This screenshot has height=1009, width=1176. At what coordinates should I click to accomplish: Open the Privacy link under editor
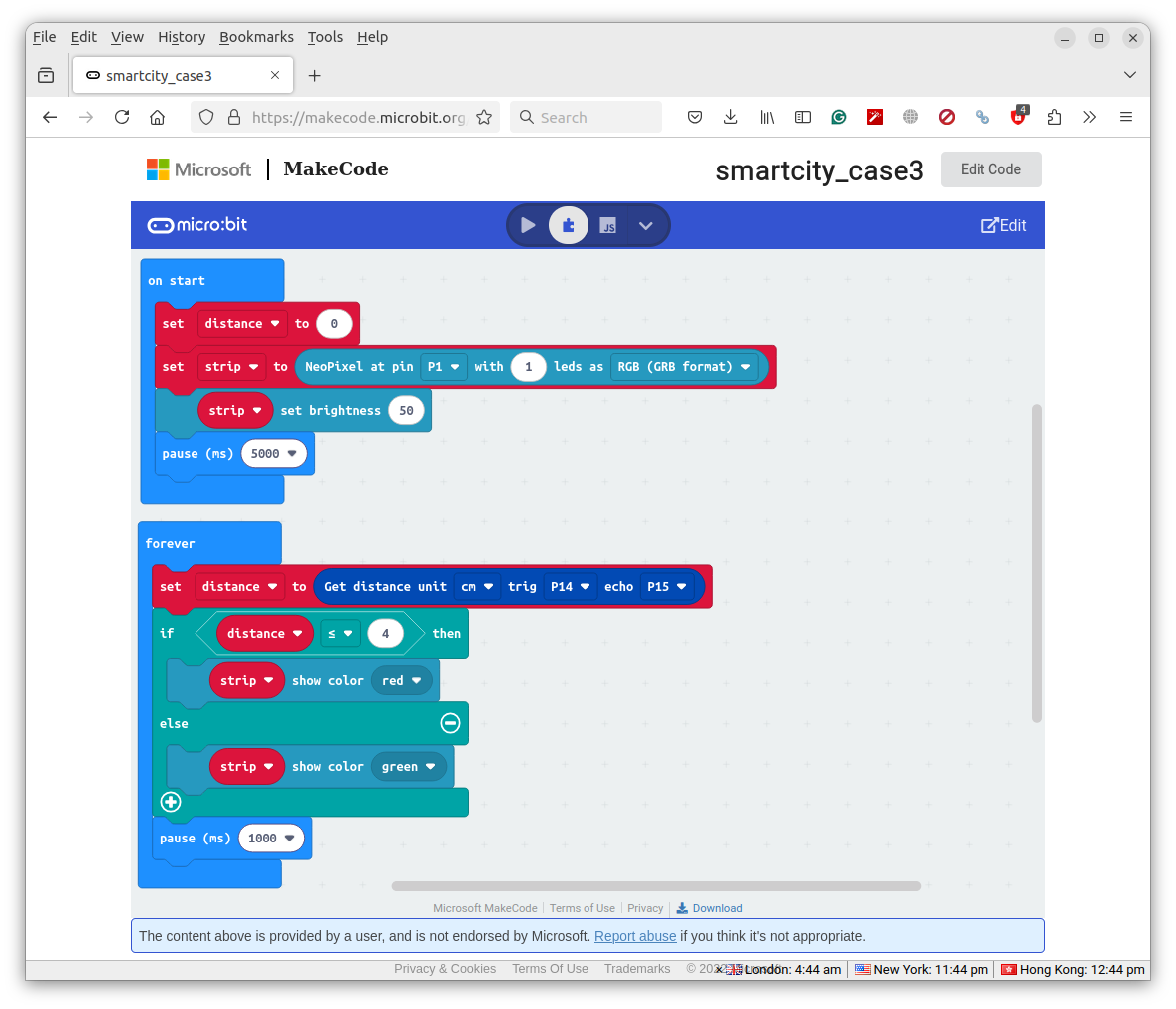[645, 908]
